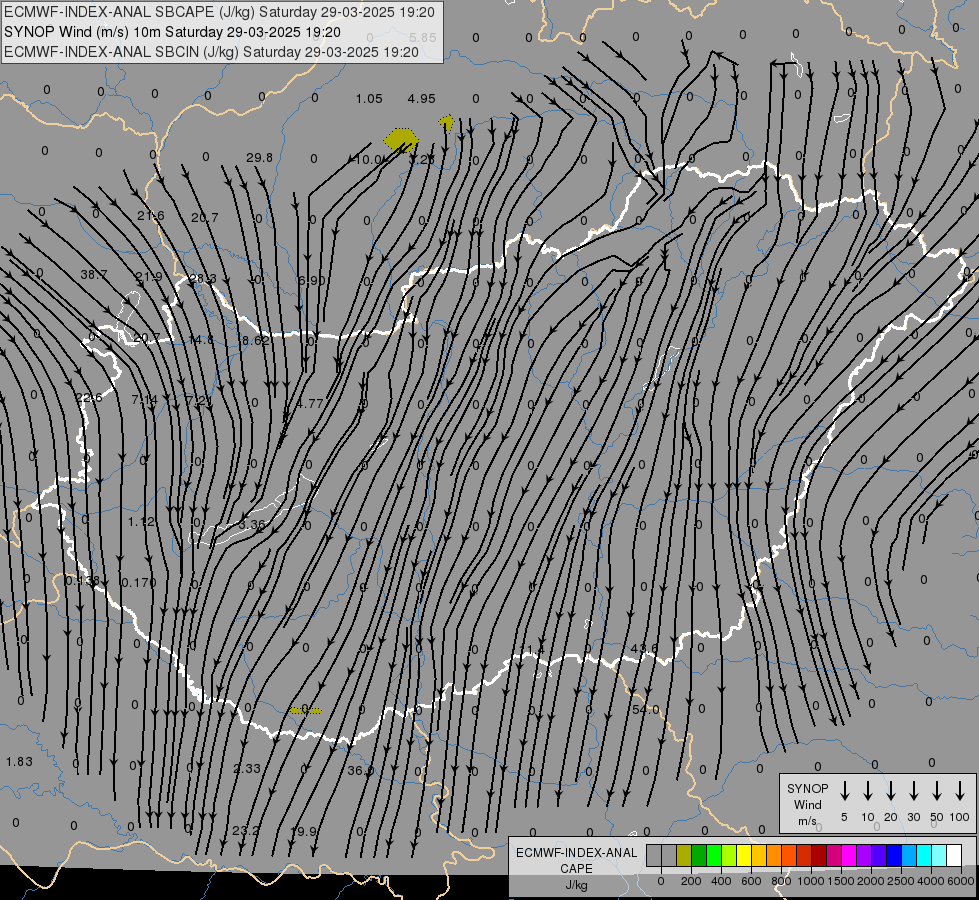This screenshot has height=900, width=979.
Task: Click the SYNOP wind arrow labeled 50
Action: (x=937, y=791)
